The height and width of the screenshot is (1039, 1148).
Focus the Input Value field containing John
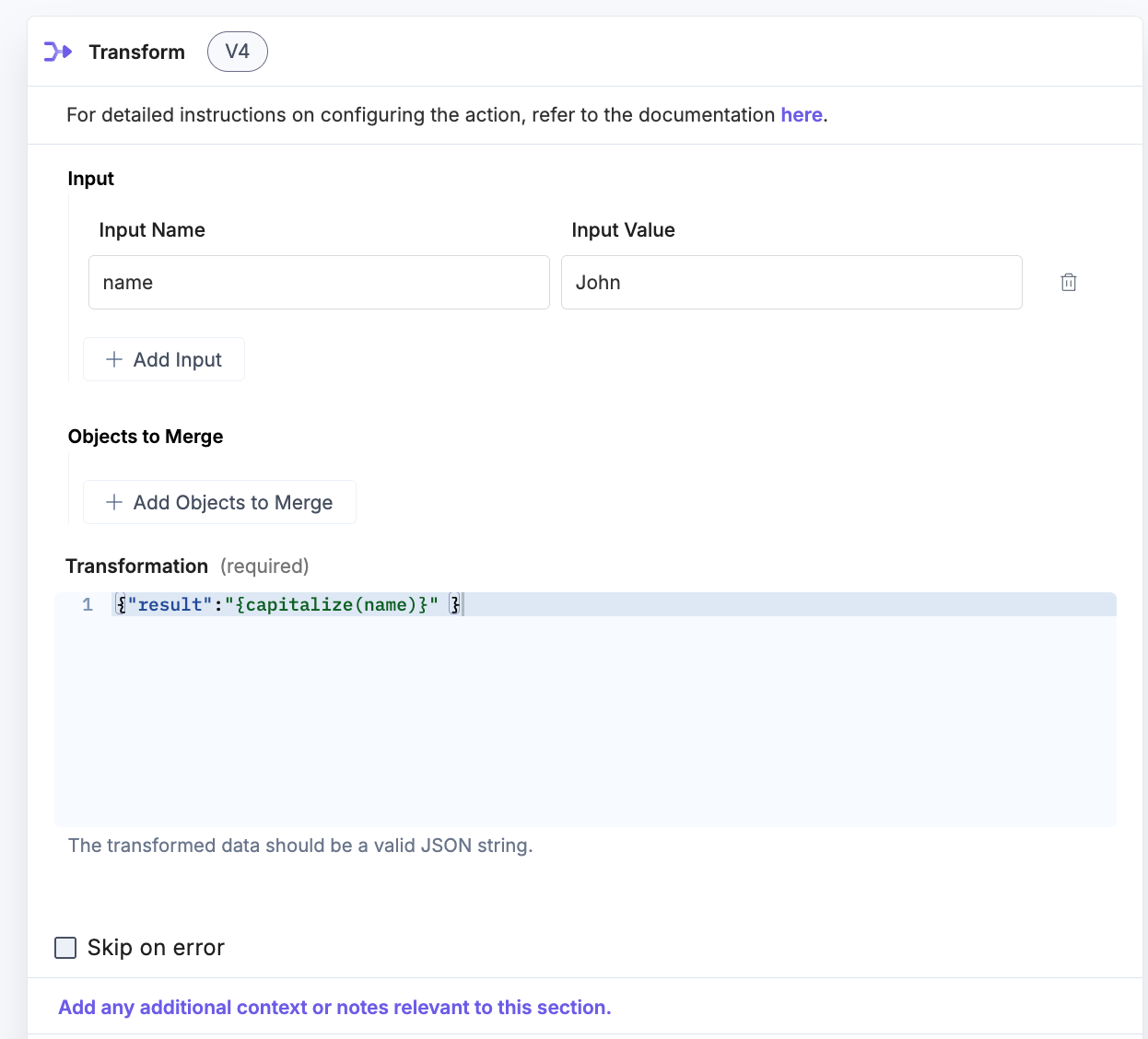[x=791, y=283]
